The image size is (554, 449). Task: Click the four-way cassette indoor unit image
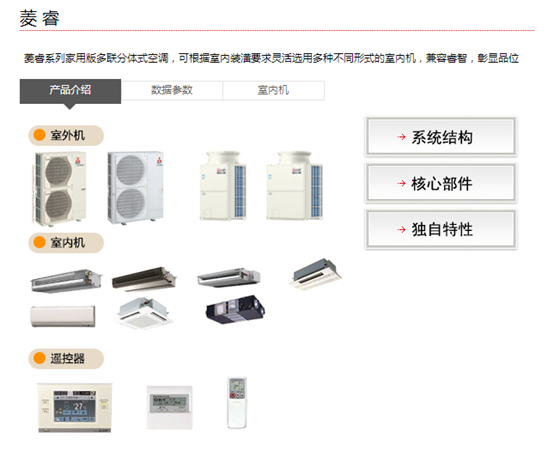[x=143, y=313]
